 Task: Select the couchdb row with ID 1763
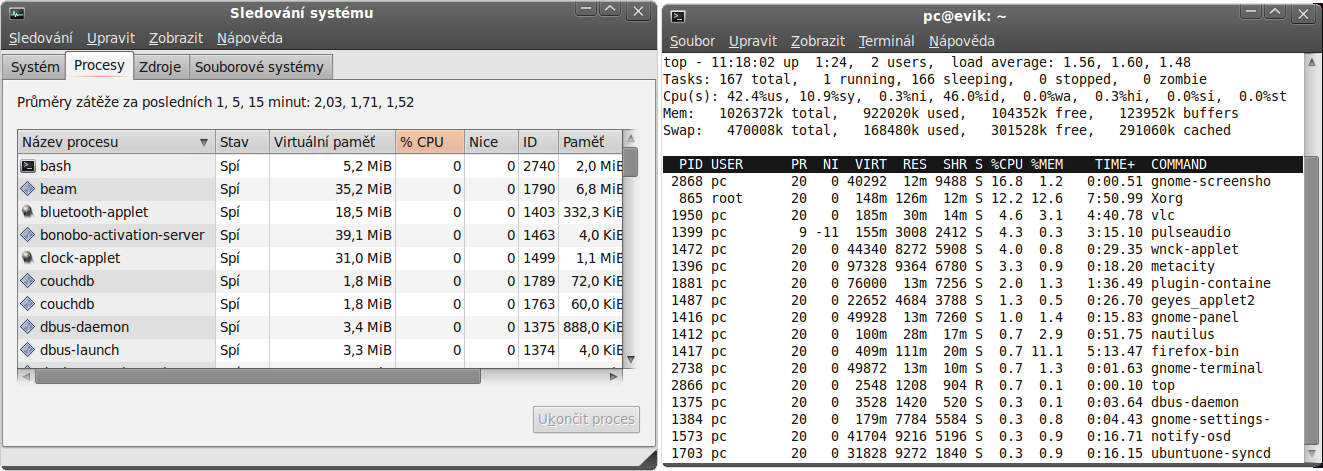tap(320, 304)
